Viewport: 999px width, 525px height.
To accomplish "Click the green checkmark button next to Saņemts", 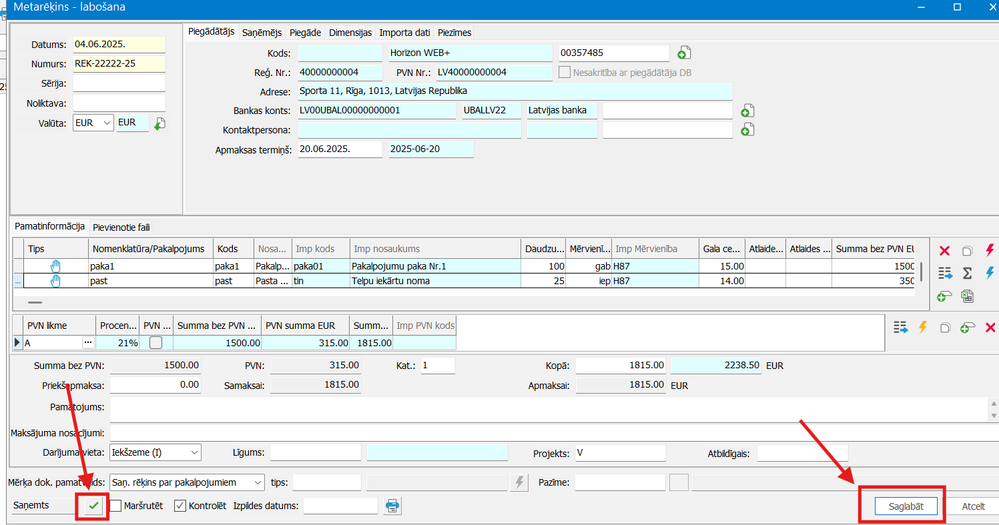I will [94, 506].
